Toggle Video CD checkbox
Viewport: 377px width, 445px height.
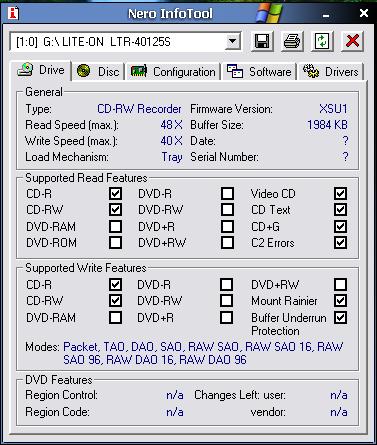[x=340, y=193]
